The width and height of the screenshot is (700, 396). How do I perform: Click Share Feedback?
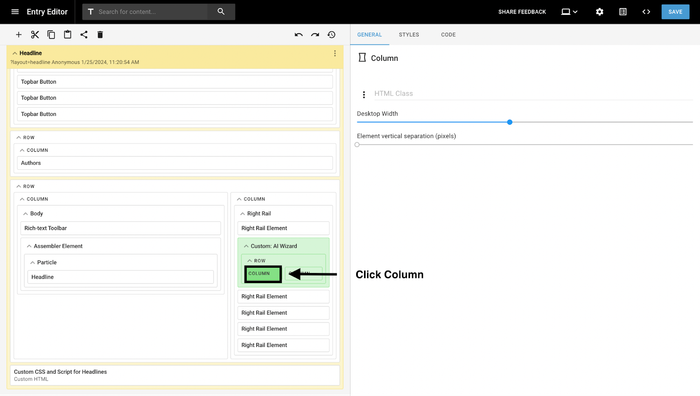click(x=522, y=12)
